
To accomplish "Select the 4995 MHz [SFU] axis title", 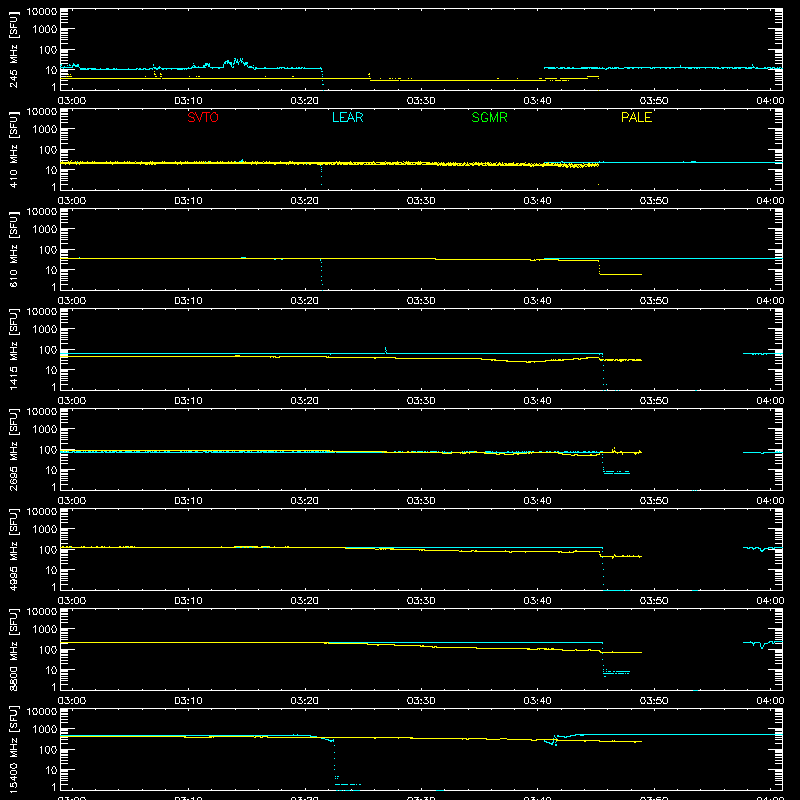I will click(x=14, y=549).
